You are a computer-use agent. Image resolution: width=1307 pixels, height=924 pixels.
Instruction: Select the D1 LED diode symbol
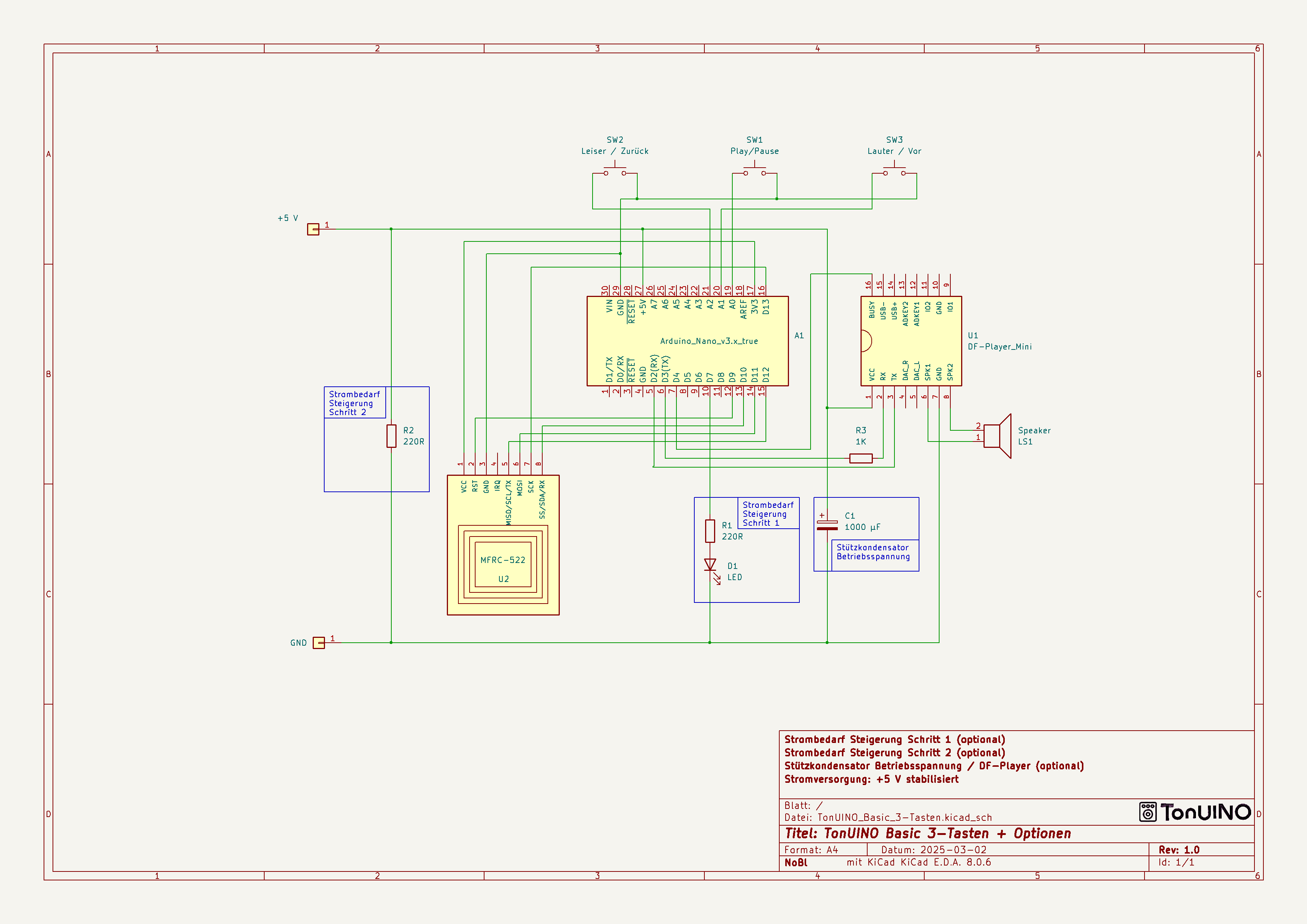pos(710,565)
